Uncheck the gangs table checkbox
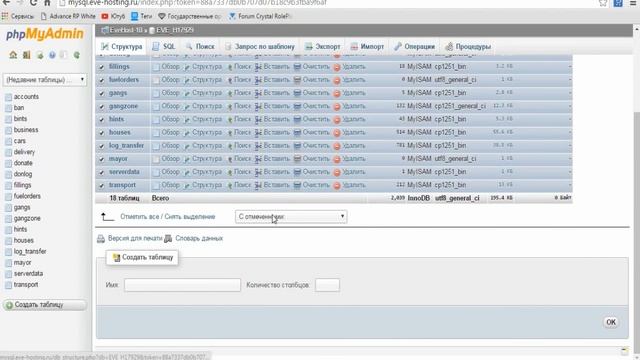Image resolution: width=640 pixels, height=360 pixels. point(102,93)
